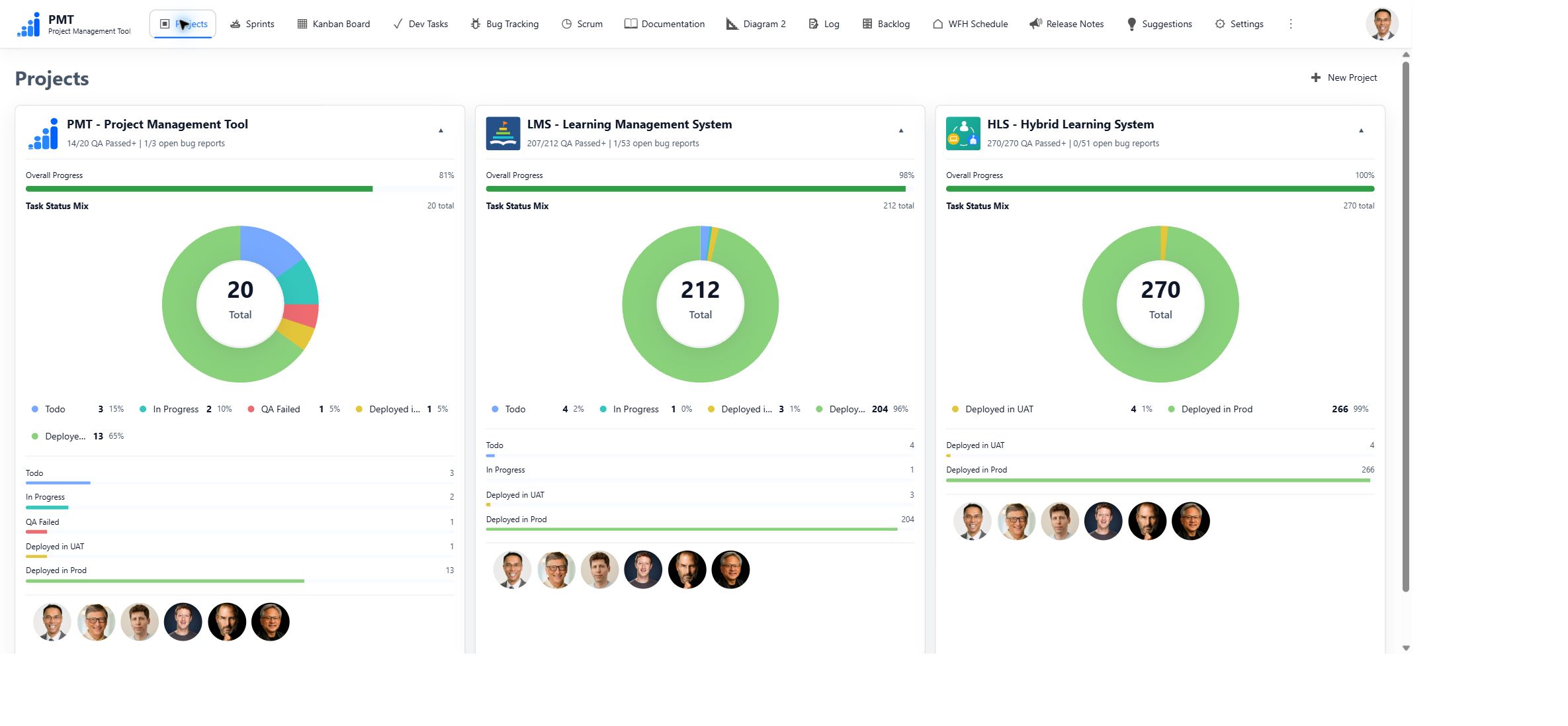
Task: Click the vertical page scrollbar
Action: pos(1406,328)
